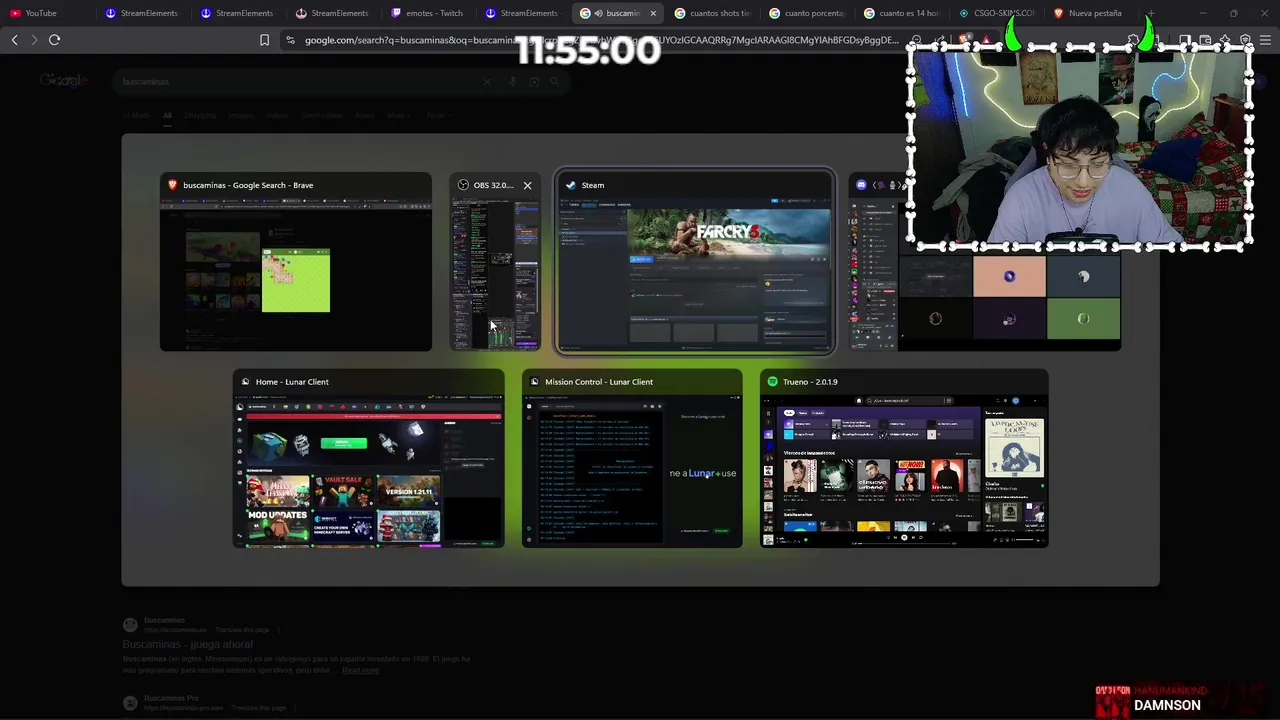
Task: Bookmark this page with the bookmark icon
Action: click(x=264, y=40)
